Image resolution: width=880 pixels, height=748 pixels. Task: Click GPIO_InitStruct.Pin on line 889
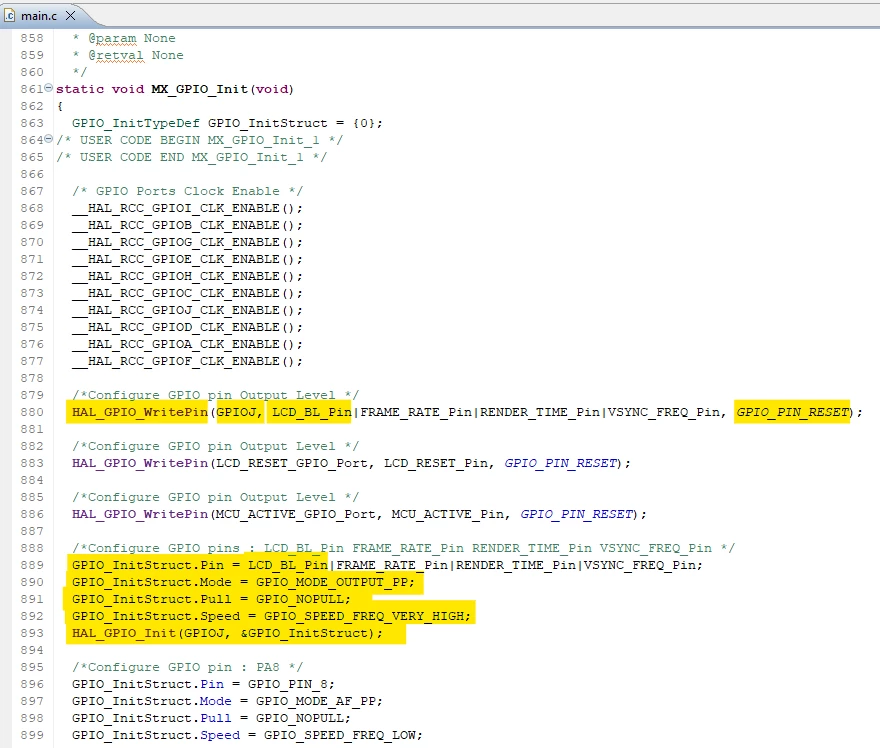point(148,565)
